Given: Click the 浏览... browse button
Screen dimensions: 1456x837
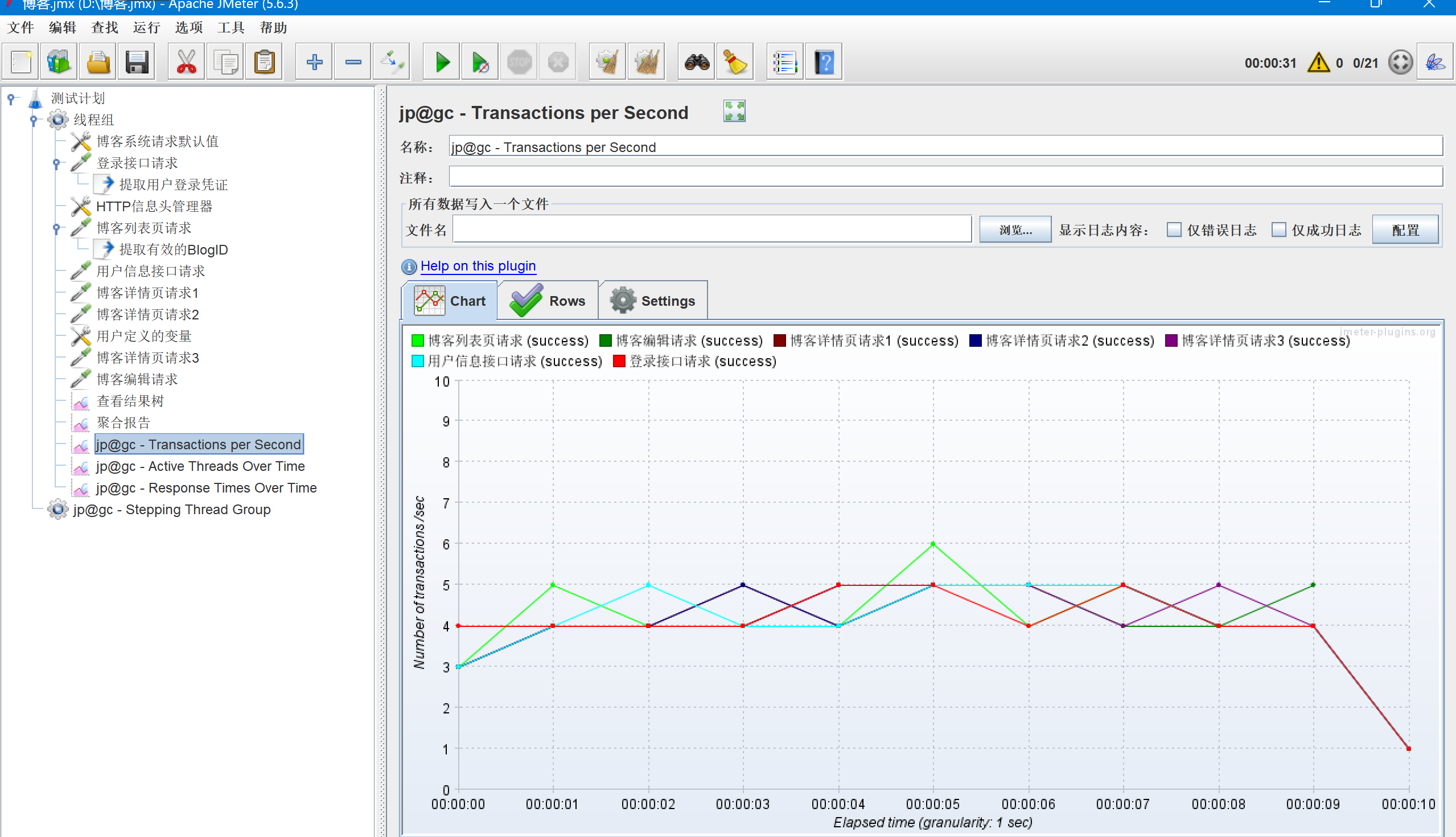Looking at the screenshot, I should 1015,230.
